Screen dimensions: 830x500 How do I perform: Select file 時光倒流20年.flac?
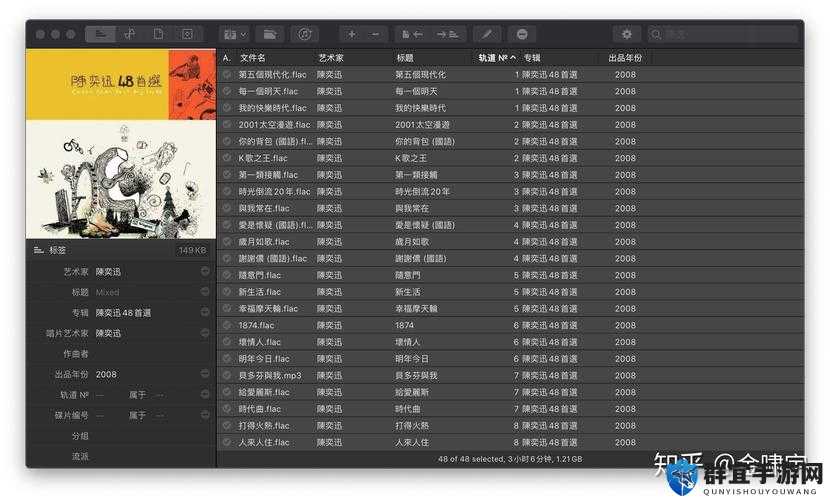[x=274, y=192]
